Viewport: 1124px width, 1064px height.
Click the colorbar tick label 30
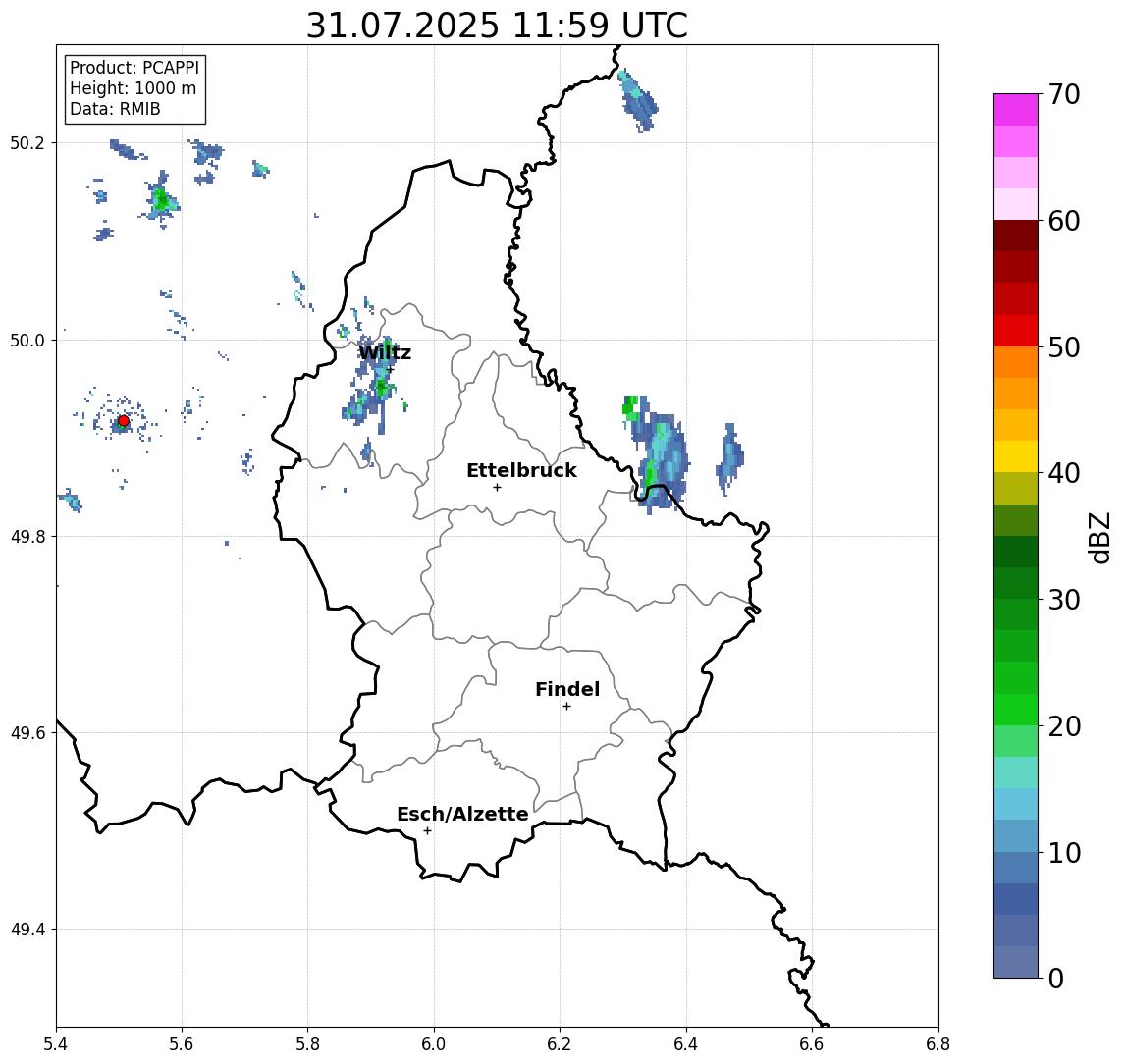click(1064, 600)
